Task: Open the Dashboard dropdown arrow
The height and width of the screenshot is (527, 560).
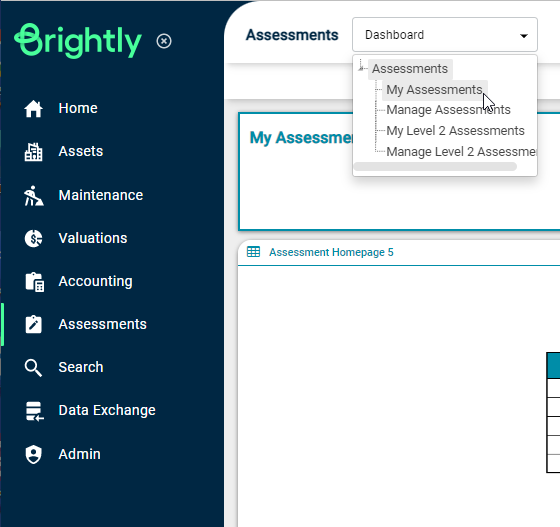Action: 524,35
